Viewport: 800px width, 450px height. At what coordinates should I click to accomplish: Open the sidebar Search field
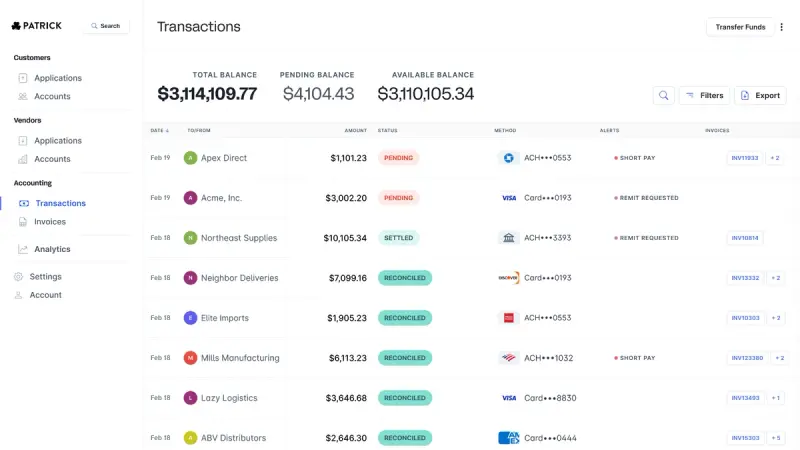pos(106,26)
